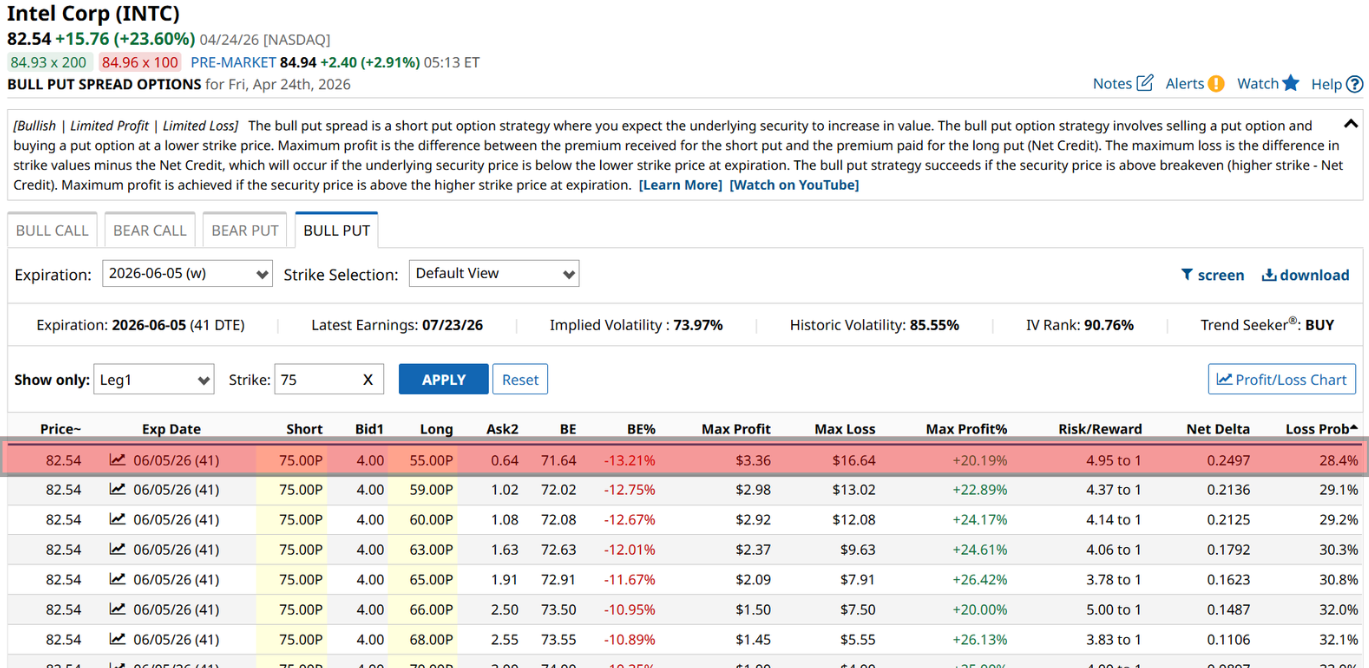1369x668 pixels.
Task: Click the screen filter icon
Action: [1187, 275]
